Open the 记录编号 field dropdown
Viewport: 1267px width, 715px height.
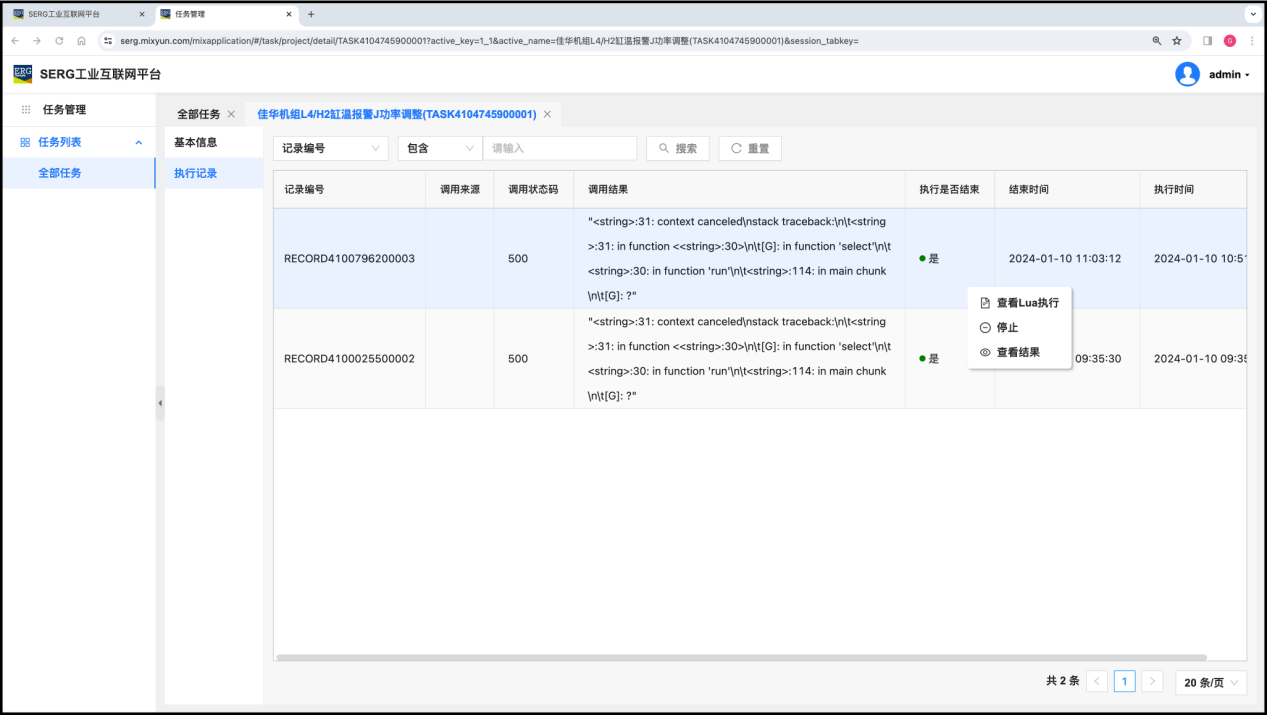pos(330,148)
